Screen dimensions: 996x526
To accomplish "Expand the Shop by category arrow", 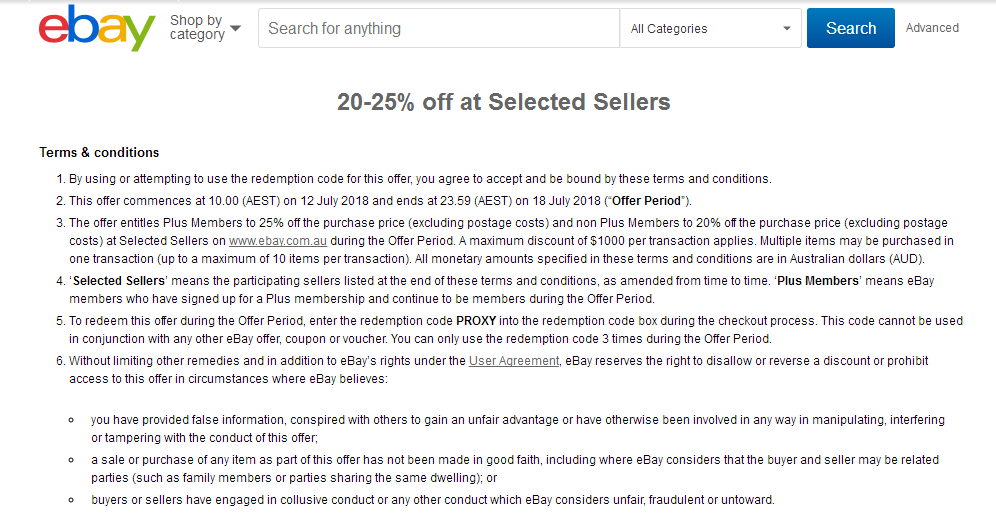I will [x=236, y=29].
